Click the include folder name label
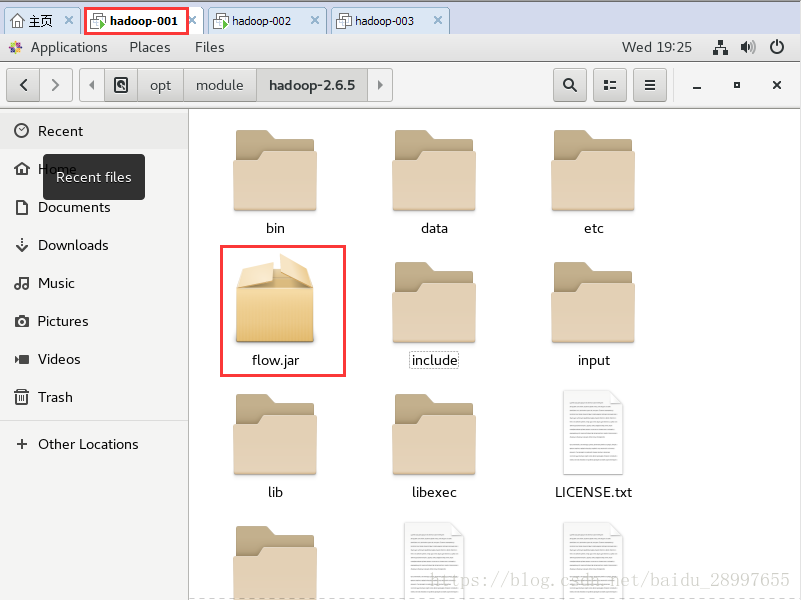Viewport: 801px width, 600px height. click(x=434, y=361)
